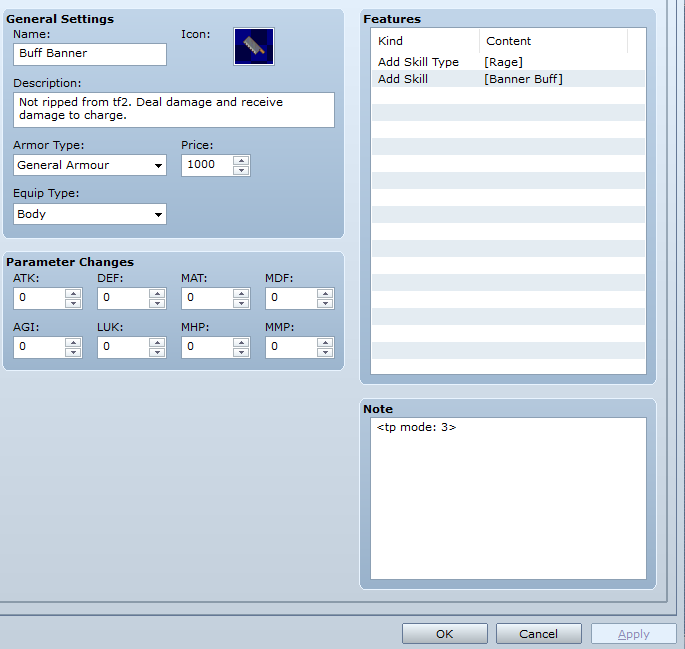Increase the LUK parameter value
This screenshot has height=649, width=685.
click(157, 342)
